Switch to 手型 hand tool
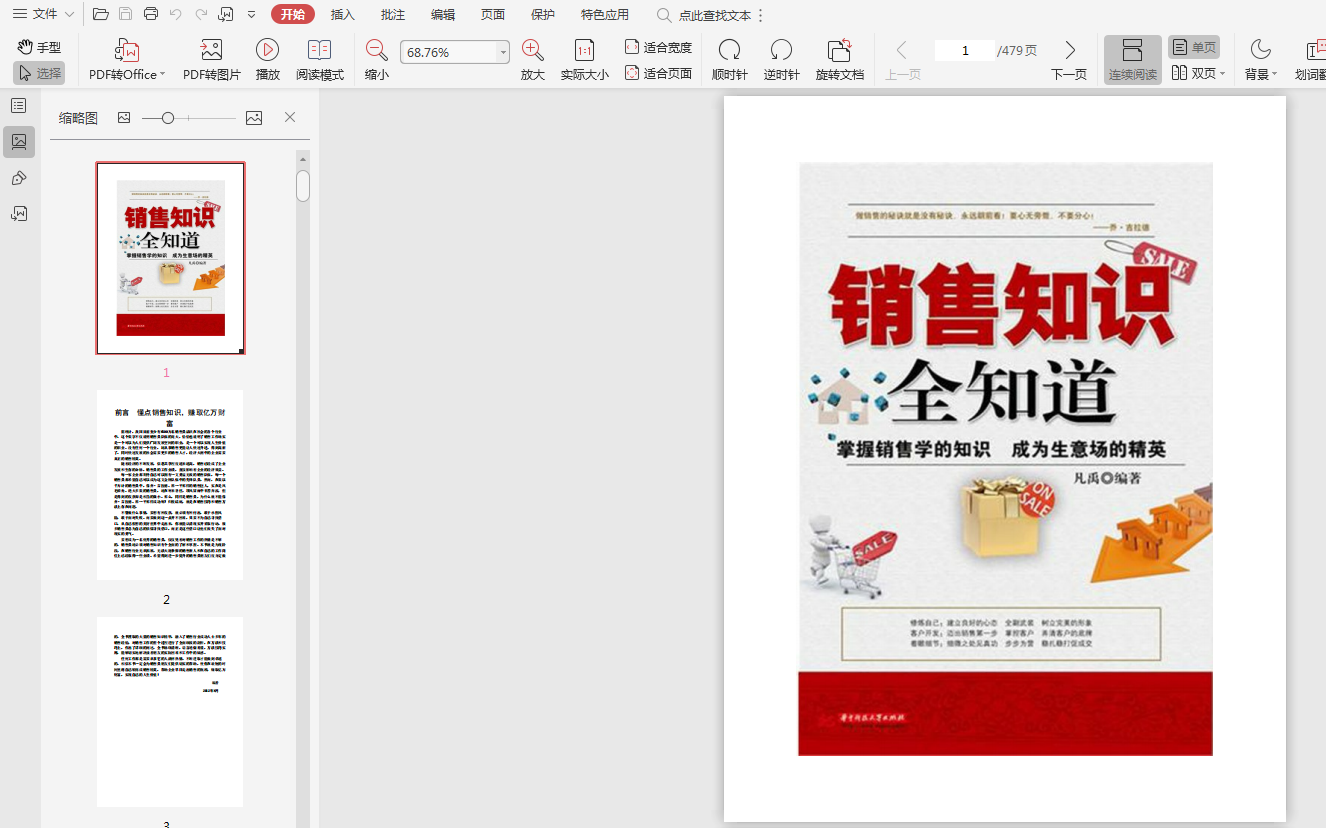This screenshot has height=828, width=1326. click(39, 47)
